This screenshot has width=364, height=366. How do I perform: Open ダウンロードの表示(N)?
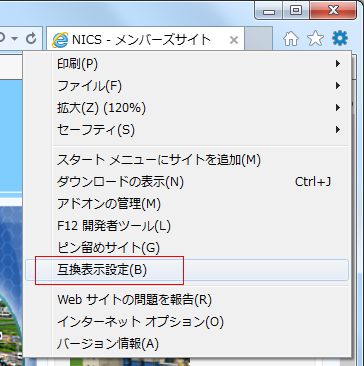187,182
